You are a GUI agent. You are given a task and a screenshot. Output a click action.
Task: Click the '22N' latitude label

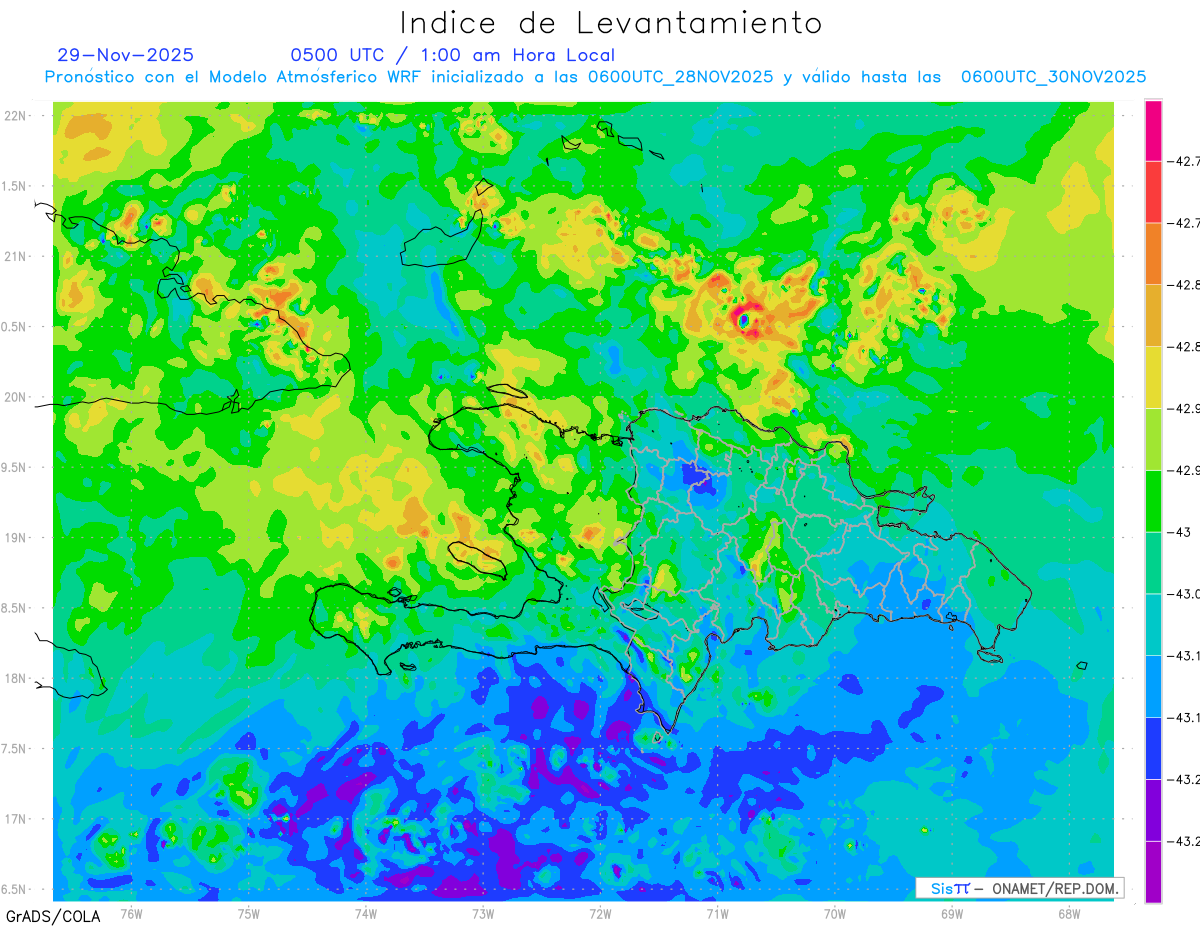pyautogui.click(x=17, y=115)
